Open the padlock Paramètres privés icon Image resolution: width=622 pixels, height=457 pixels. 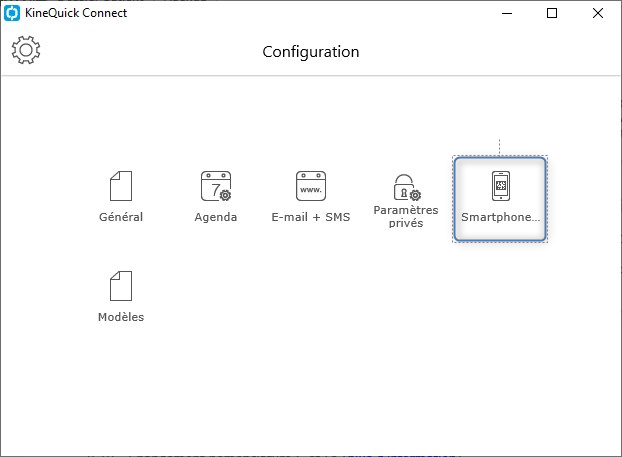(407, 187)
